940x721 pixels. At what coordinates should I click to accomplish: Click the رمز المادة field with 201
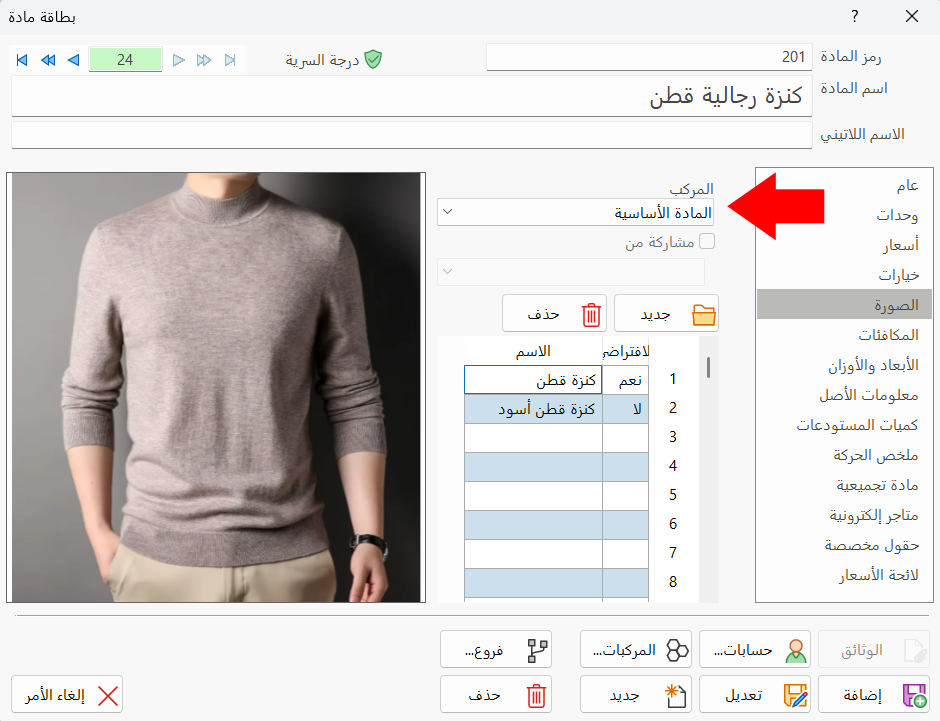pos(649,57)
